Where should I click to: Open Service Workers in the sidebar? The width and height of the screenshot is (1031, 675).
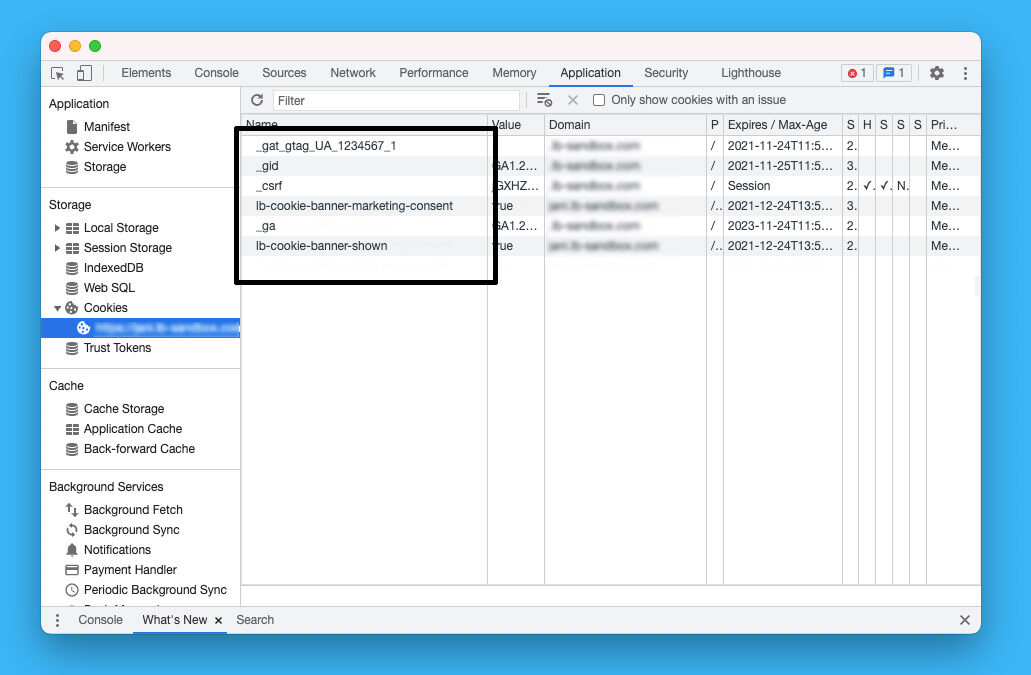pos(127,147)
